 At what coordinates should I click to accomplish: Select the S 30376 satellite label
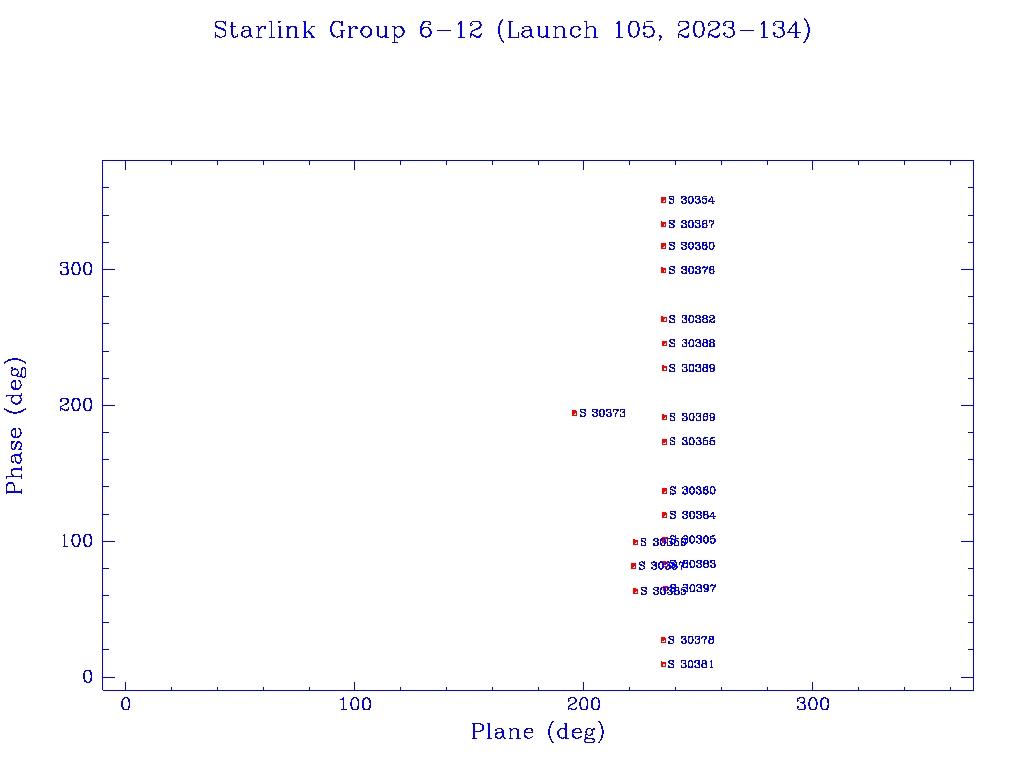[x=691, y=270]
